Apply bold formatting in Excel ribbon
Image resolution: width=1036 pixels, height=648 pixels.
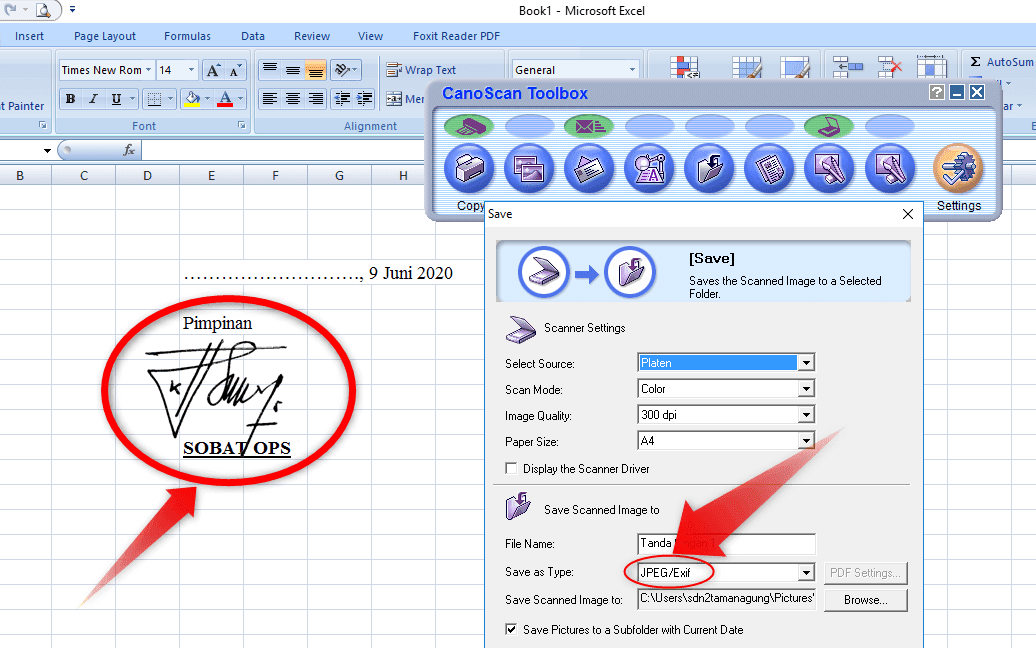70,99
